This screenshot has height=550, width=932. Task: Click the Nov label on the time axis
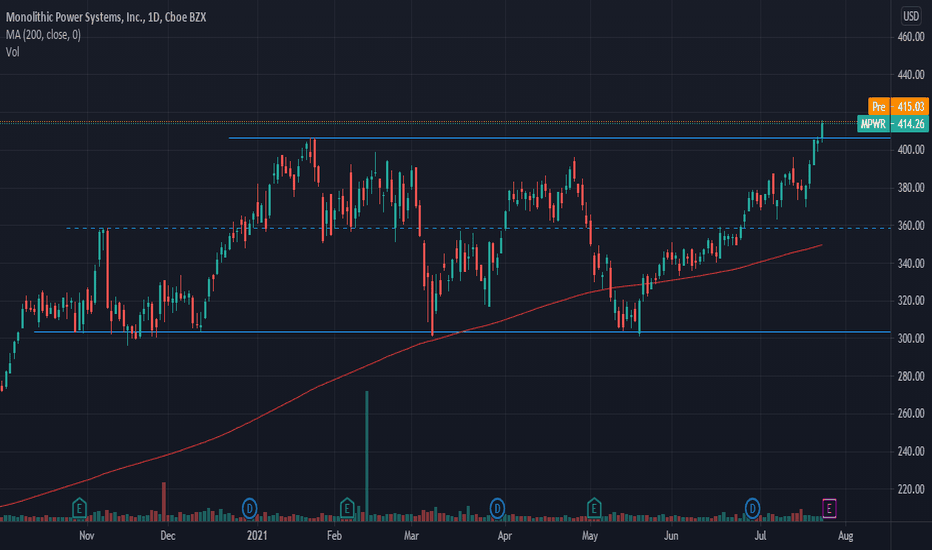click(87, 536)
